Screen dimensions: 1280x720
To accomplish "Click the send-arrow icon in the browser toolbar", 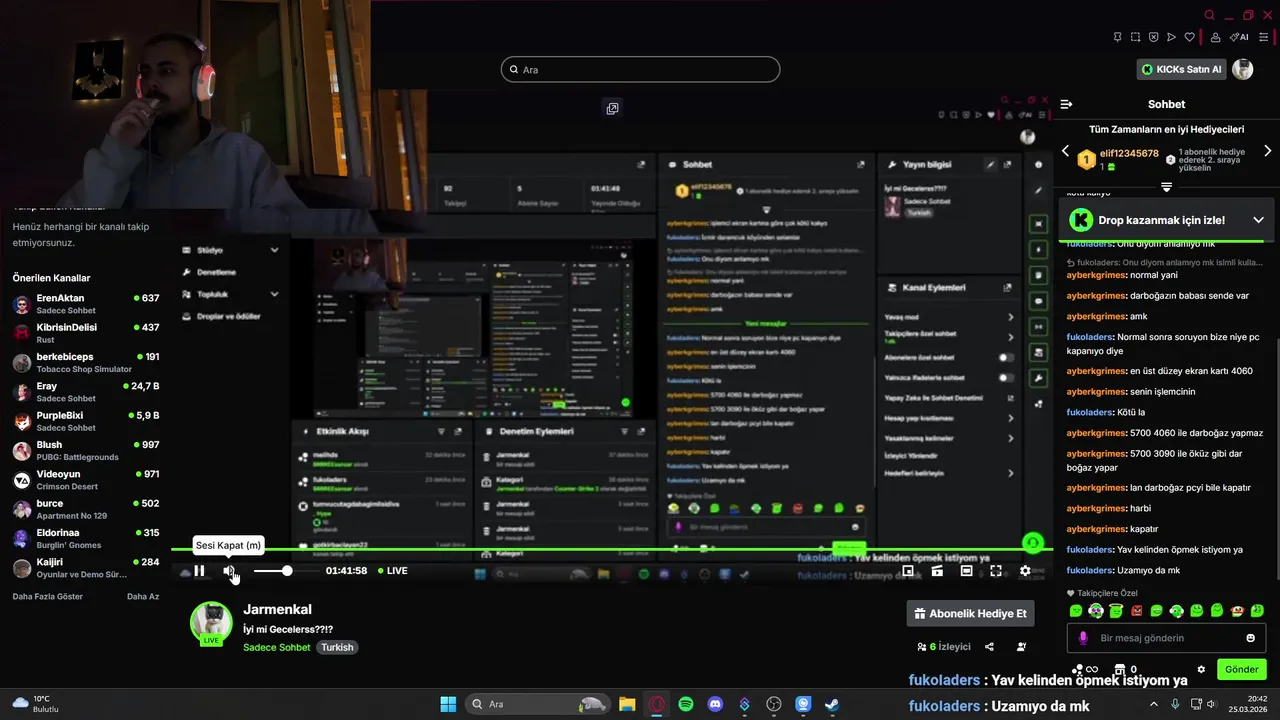I will coord(1171,37).
